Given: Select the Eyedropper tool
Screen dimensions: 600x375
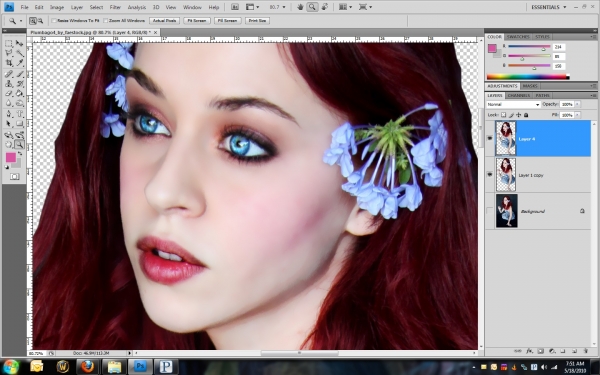Looking at the screenshot, I should coord(19,63).
